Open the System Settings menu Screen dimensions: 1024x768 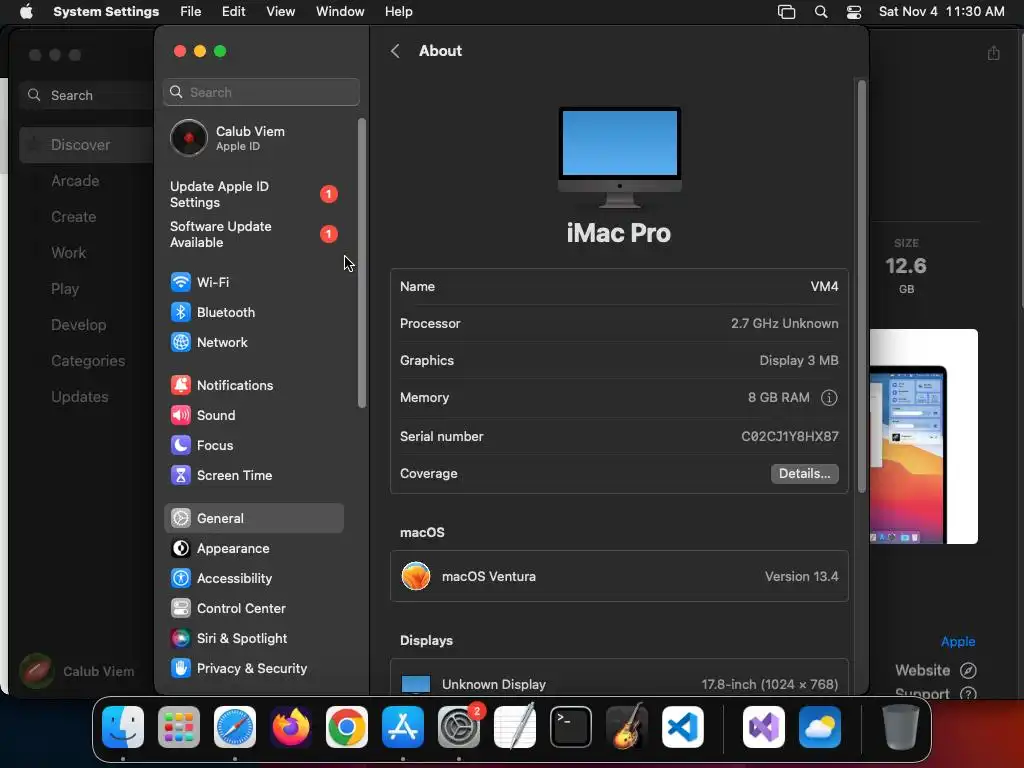[106, 12]
